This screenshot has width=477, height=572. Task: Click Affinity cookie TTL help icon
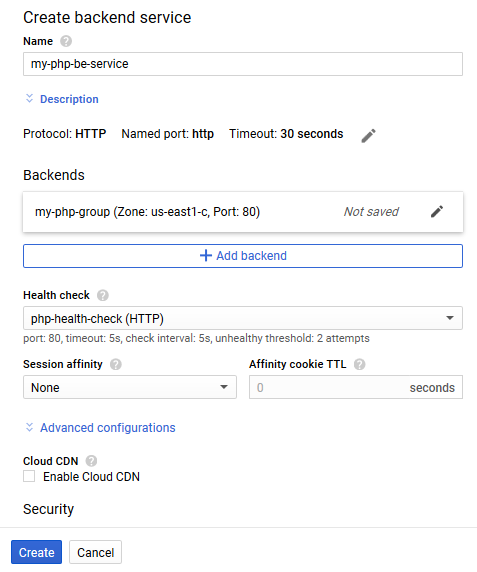(360, 364)
